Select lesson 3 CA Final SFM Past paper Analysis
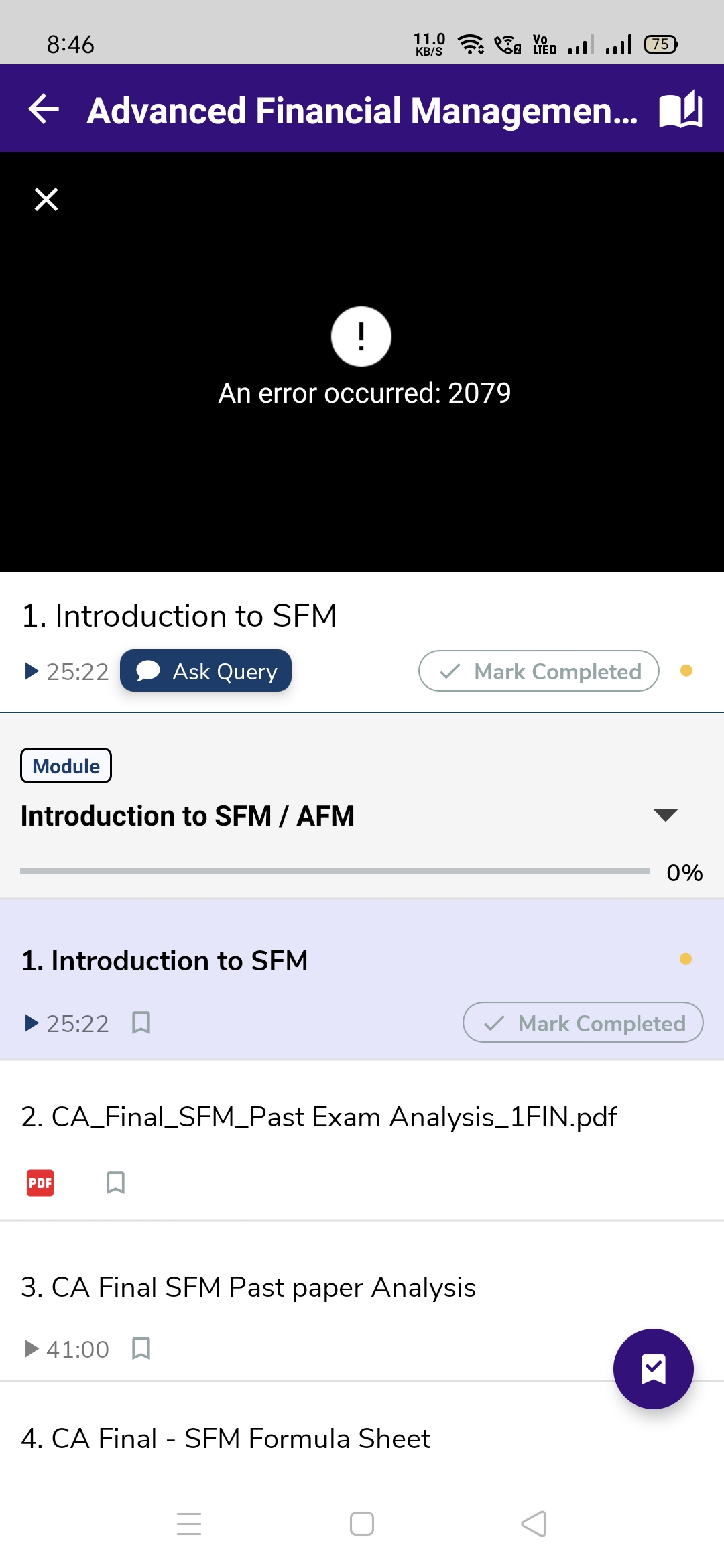 click(248, 1287)
